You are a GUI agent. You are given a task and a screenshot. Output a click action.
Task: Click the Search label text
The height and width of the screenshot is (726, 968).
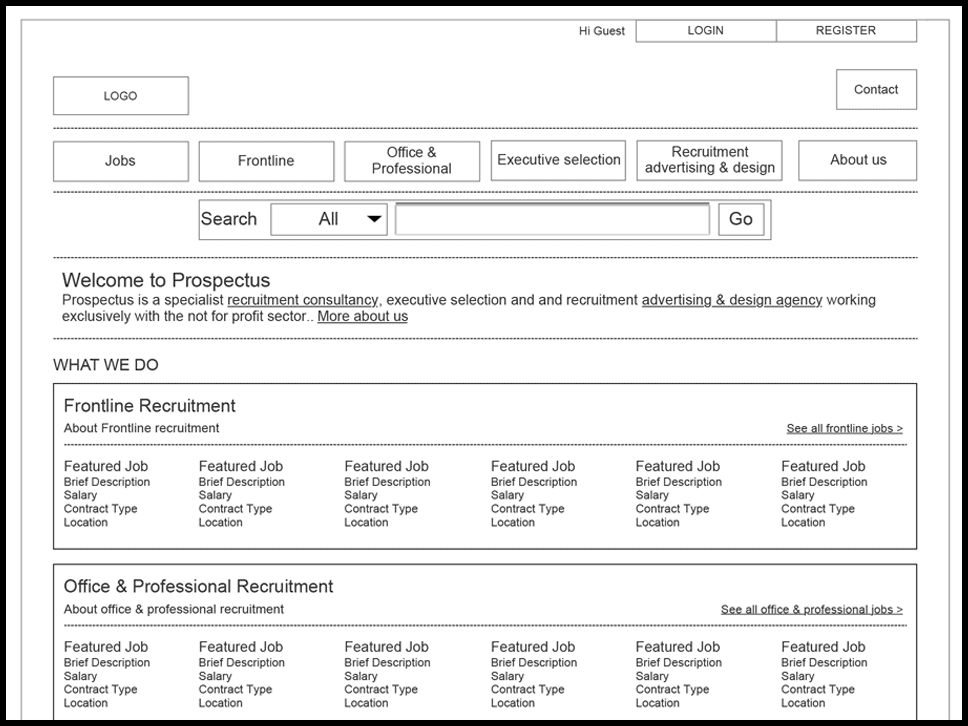click(x=228, y=219)
